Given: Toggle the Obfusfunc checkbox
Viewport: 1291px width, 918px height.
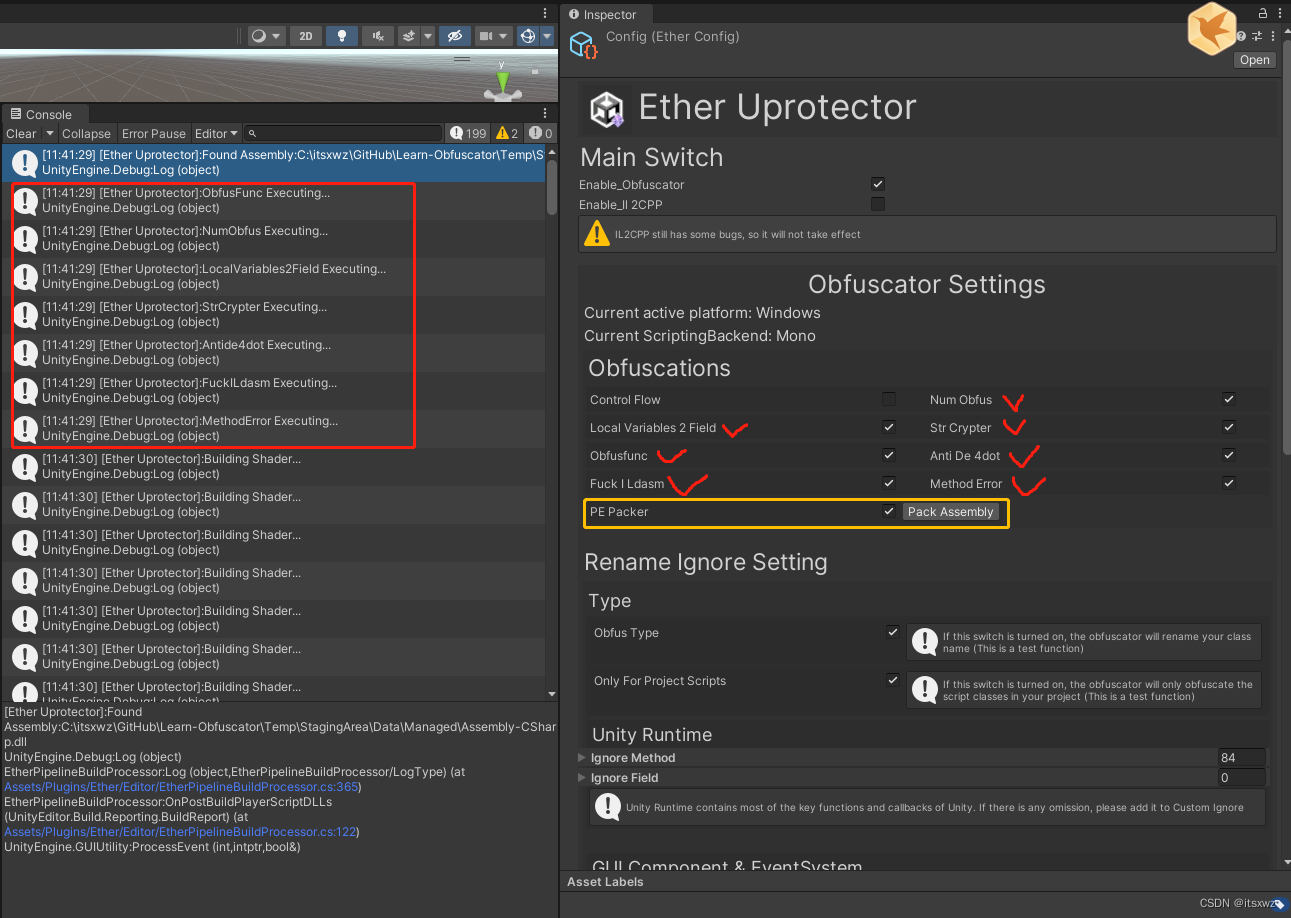Looking at the screenshot, I should pos(888,455).
